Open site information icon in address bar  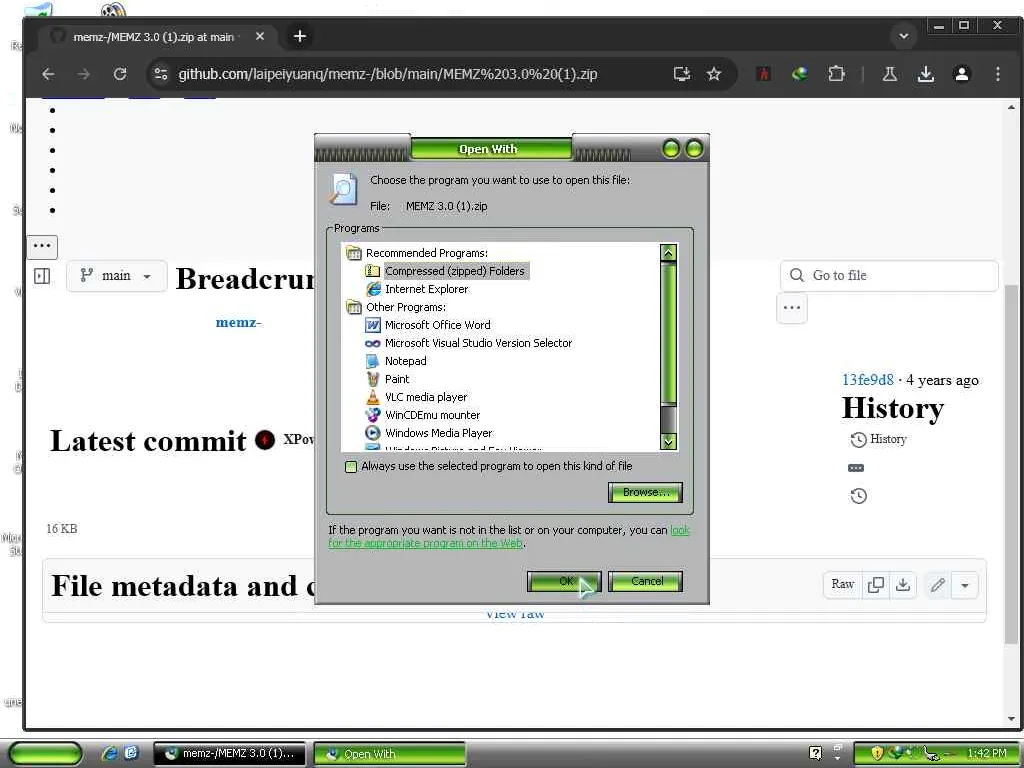161,74
